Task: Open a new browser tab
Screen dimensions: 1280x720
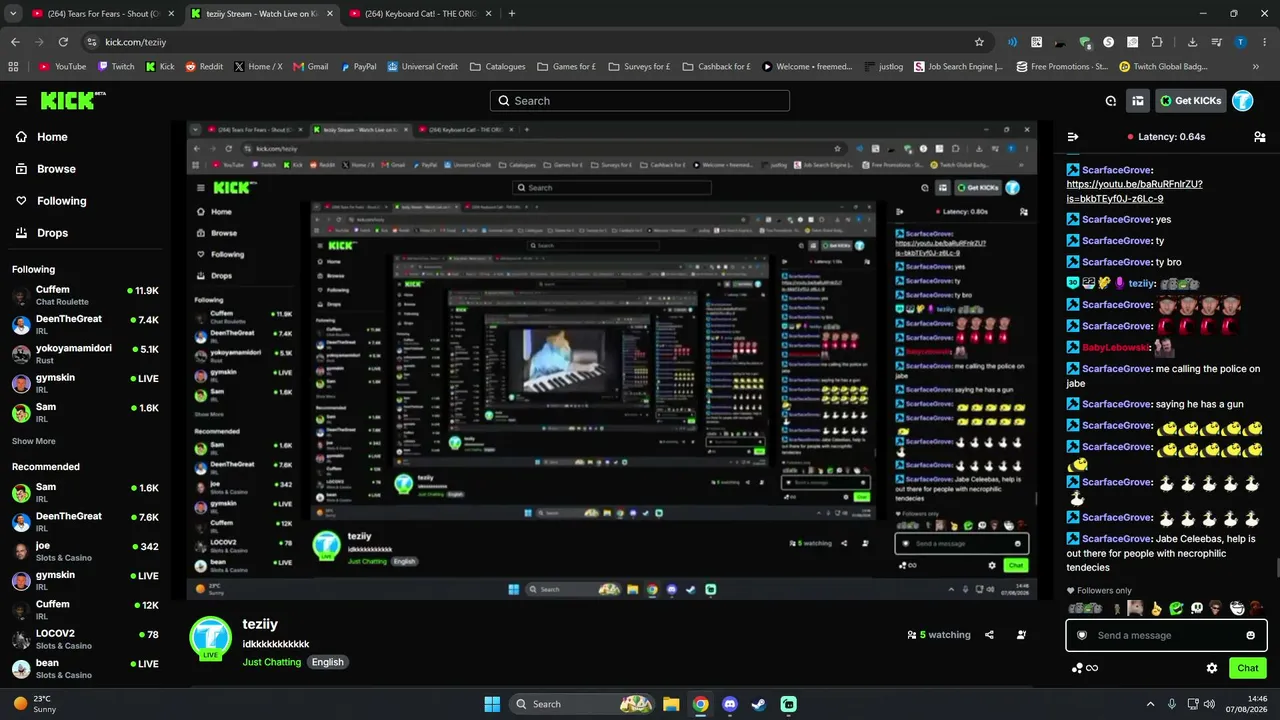Action: tap(512, 14)
